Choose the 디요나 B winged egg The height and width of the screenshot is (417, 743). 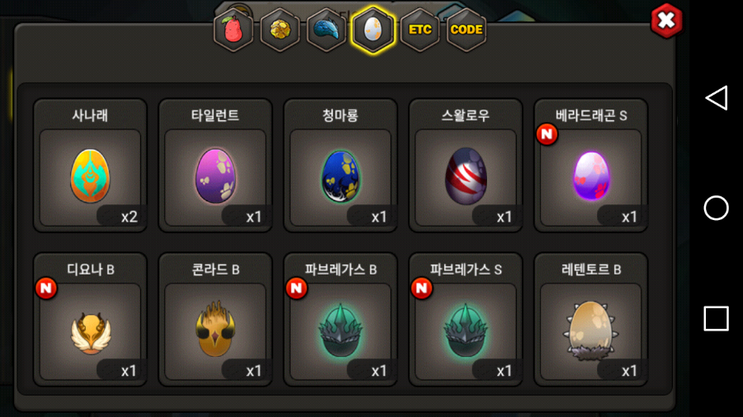(x=90, y=319)
